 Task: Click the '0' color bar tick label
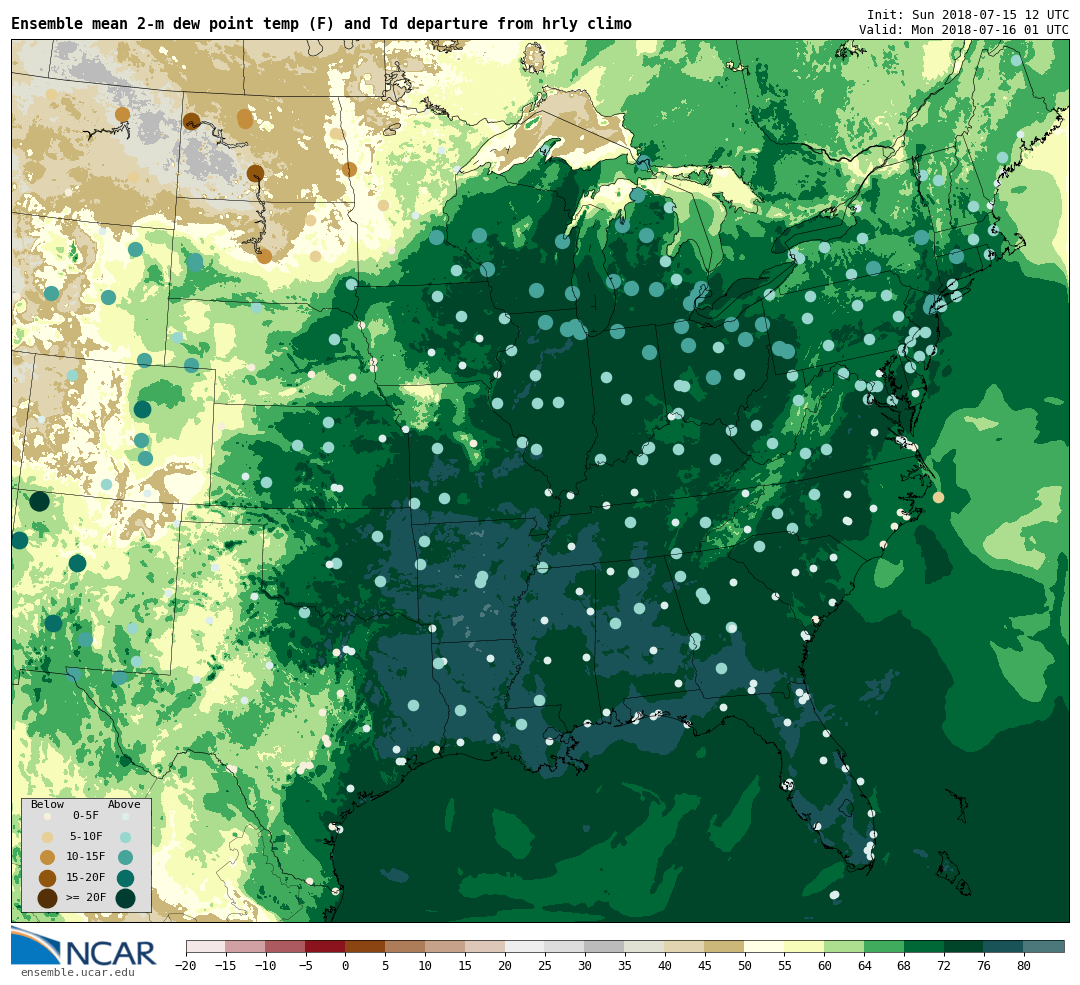(346, 966)
